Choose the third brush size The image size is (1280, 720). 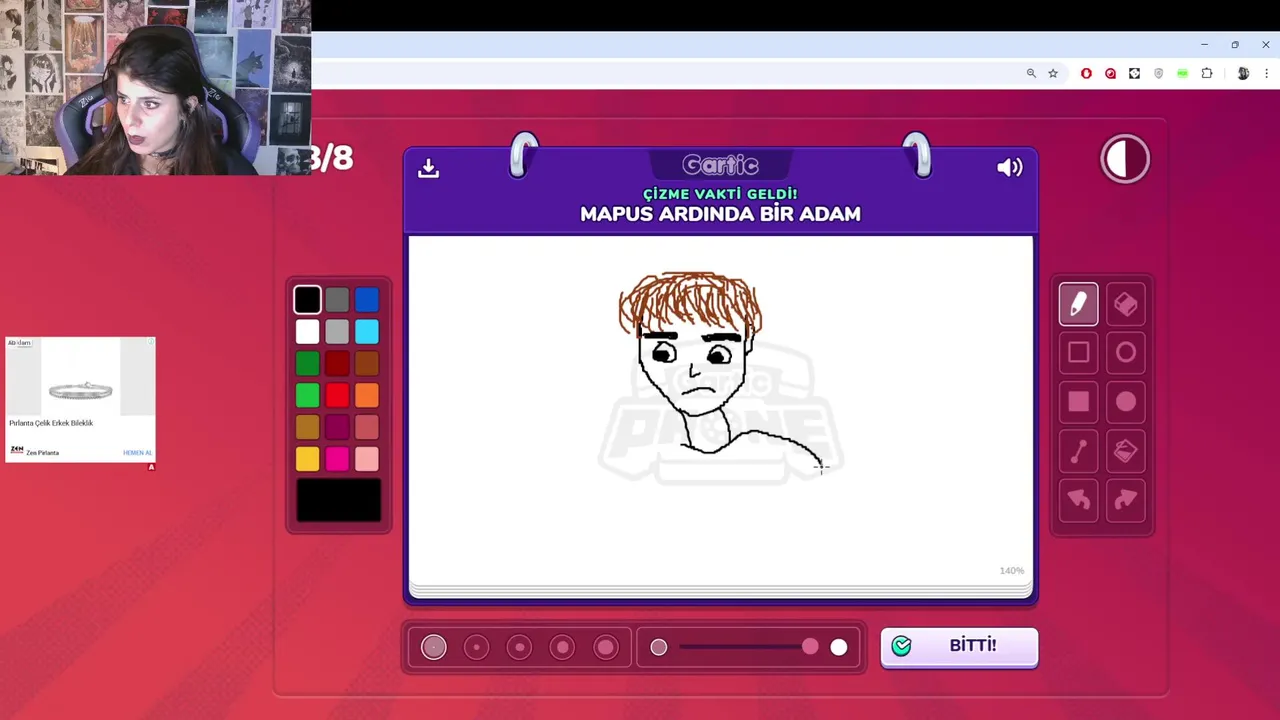tap(519, 647)
